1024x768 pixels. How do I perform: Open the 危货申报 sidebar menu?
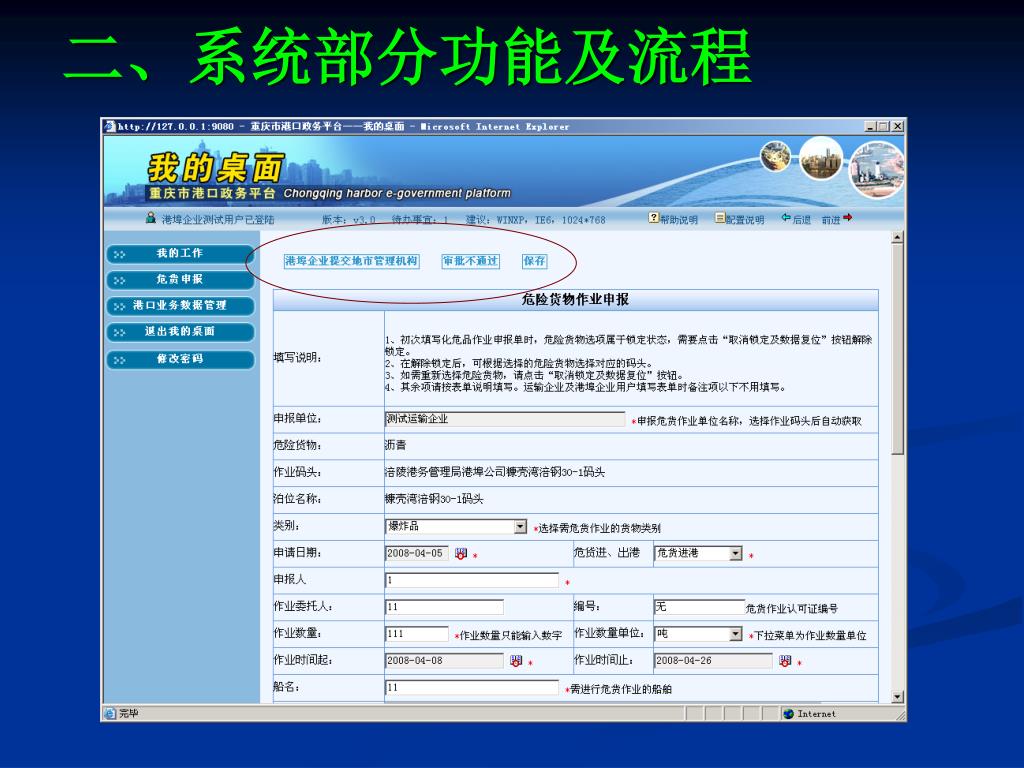click(x=180, y=280)
